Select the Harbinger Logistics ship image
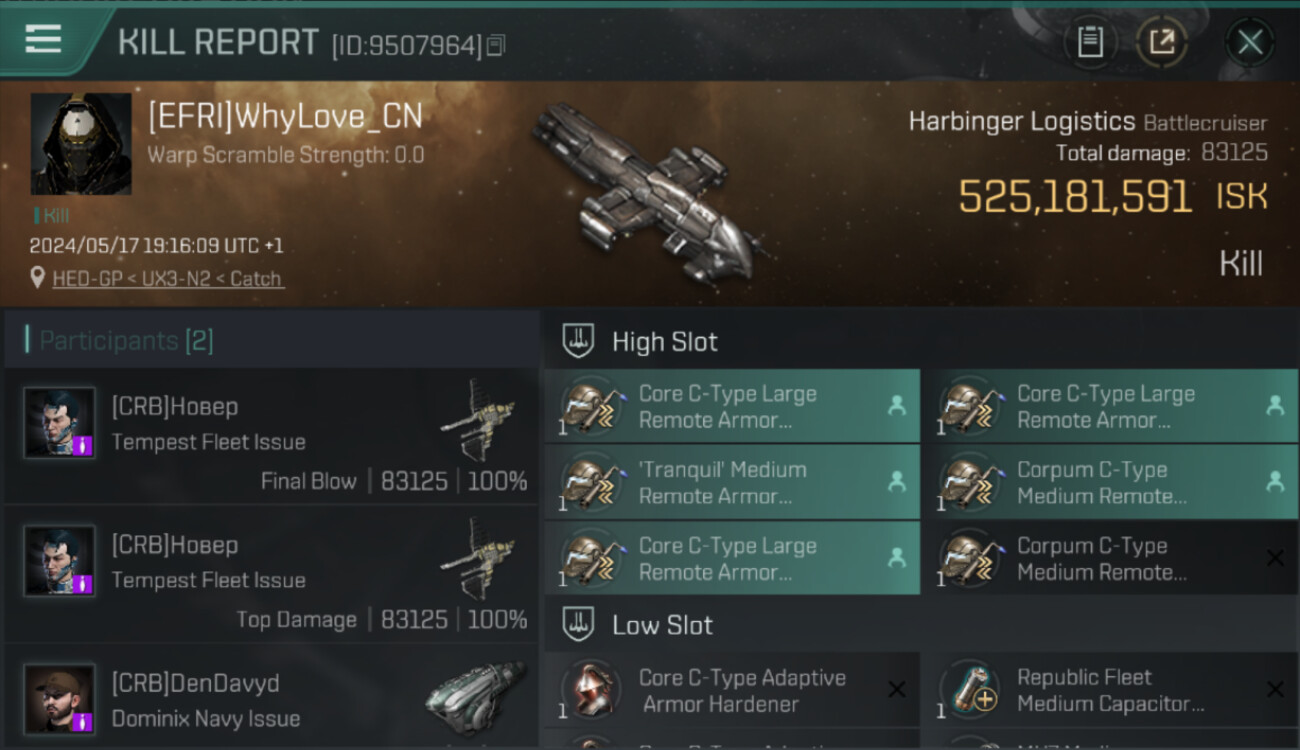The height and width of the screenshot is (750, 1300). point(643,192)
